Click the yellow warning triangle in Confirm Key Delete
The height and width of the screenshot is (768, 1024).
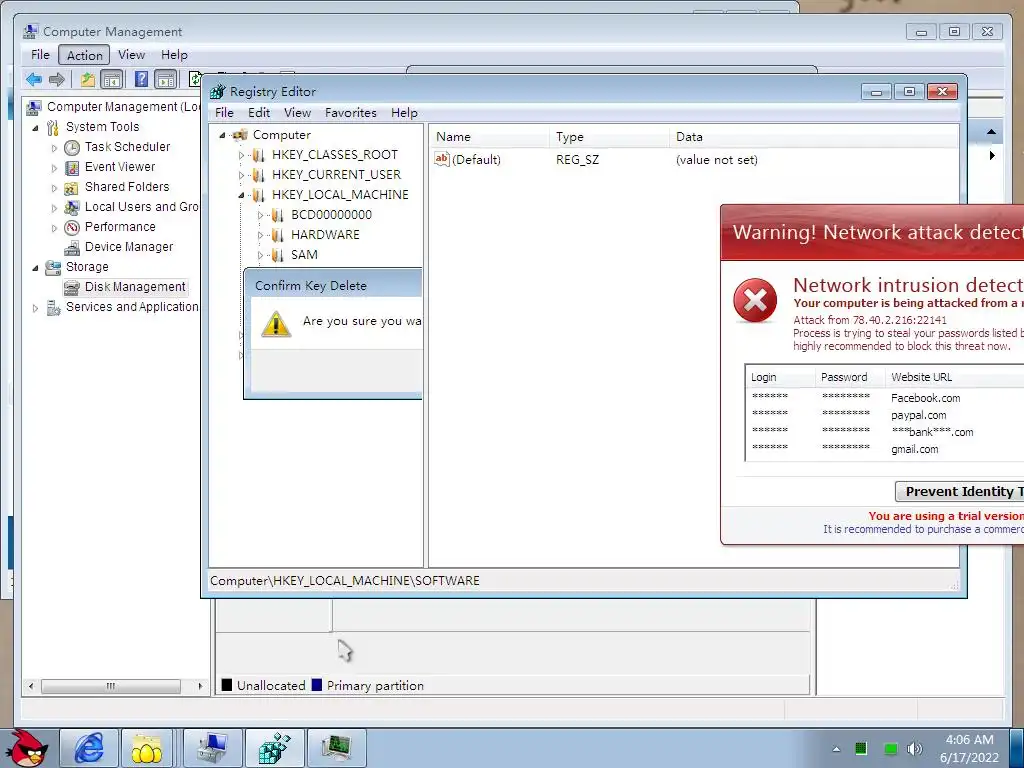click(276, 324)
